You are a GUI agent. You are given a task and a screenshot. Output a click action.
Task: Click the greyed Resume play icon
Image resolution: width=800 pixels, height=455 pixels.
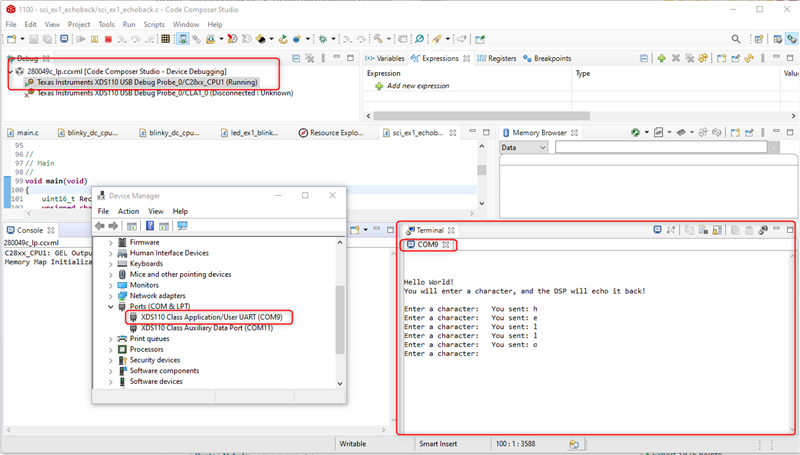point(81,39)
